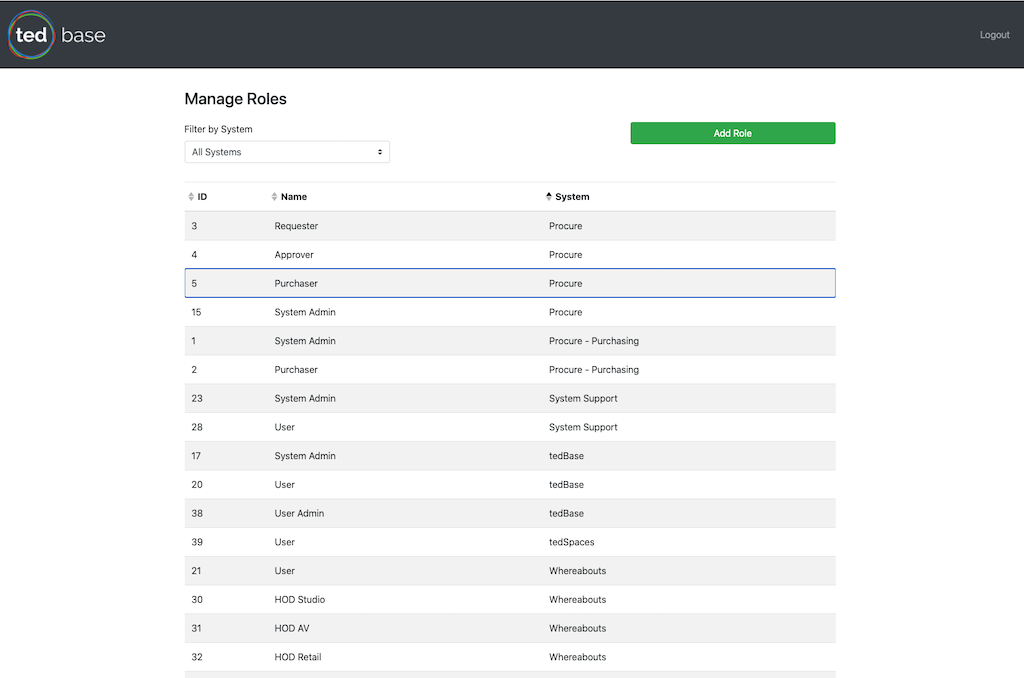The image size is (1024, 678).
Task: Click the Logout link
Action: tap(994, 35)
